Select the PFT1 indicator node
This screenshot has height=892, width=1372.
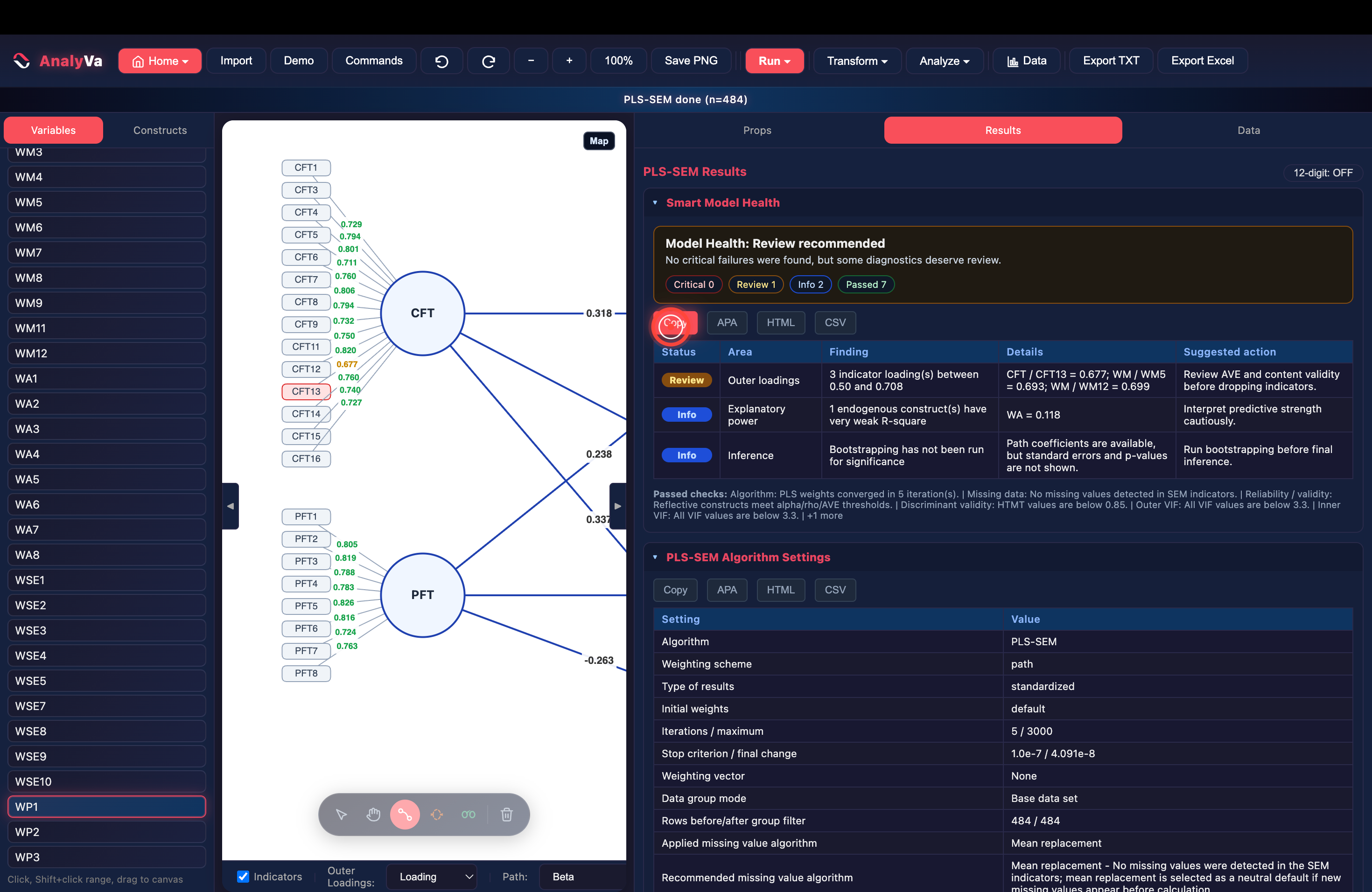coord(306,516)
